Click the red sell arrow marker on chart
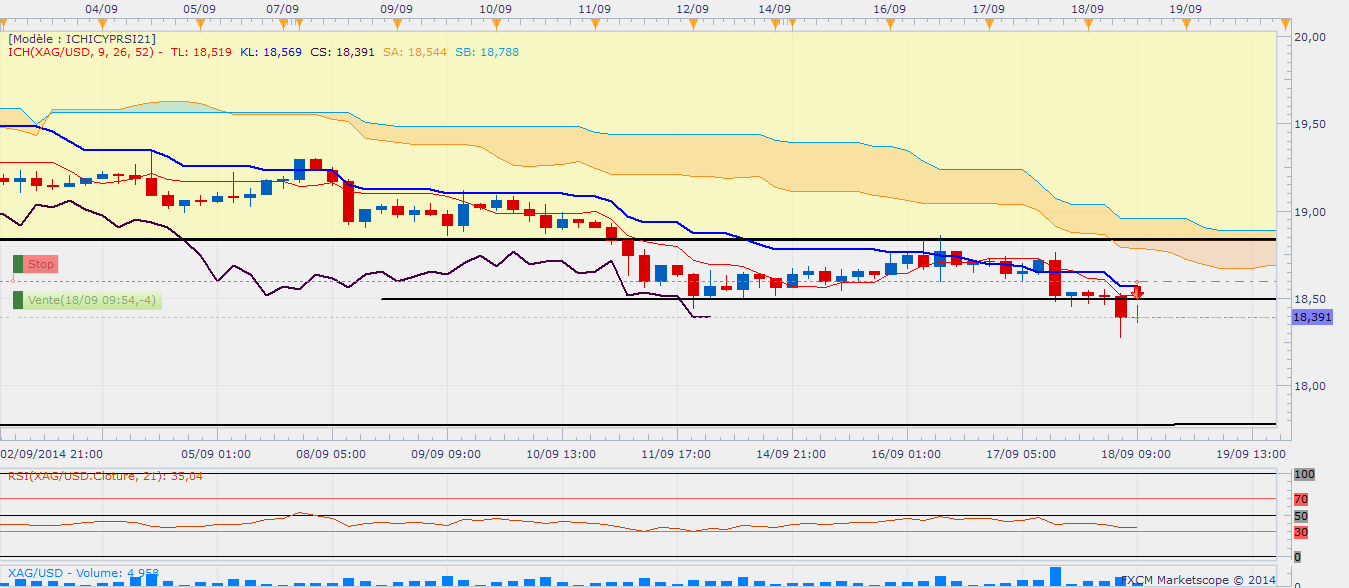Screen dimensions: 1349x588 pyautogui.click(x=1138, y=291)
